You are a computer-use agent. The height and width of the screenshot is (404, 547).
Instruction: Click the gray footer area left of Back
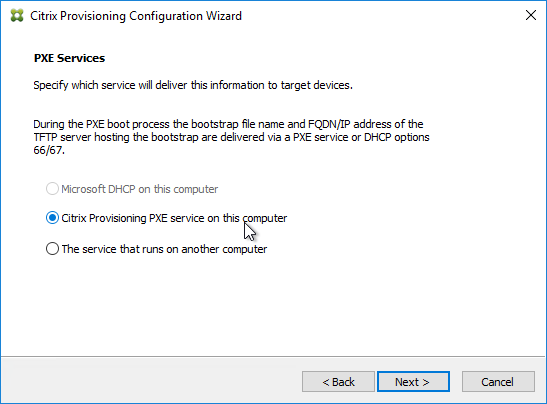coord(151,381)
